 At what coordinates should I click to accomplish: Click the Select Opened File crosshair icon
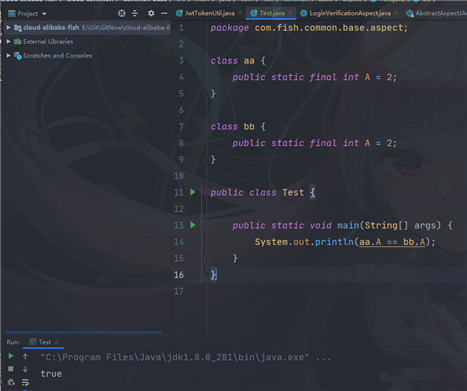(122, 13)
